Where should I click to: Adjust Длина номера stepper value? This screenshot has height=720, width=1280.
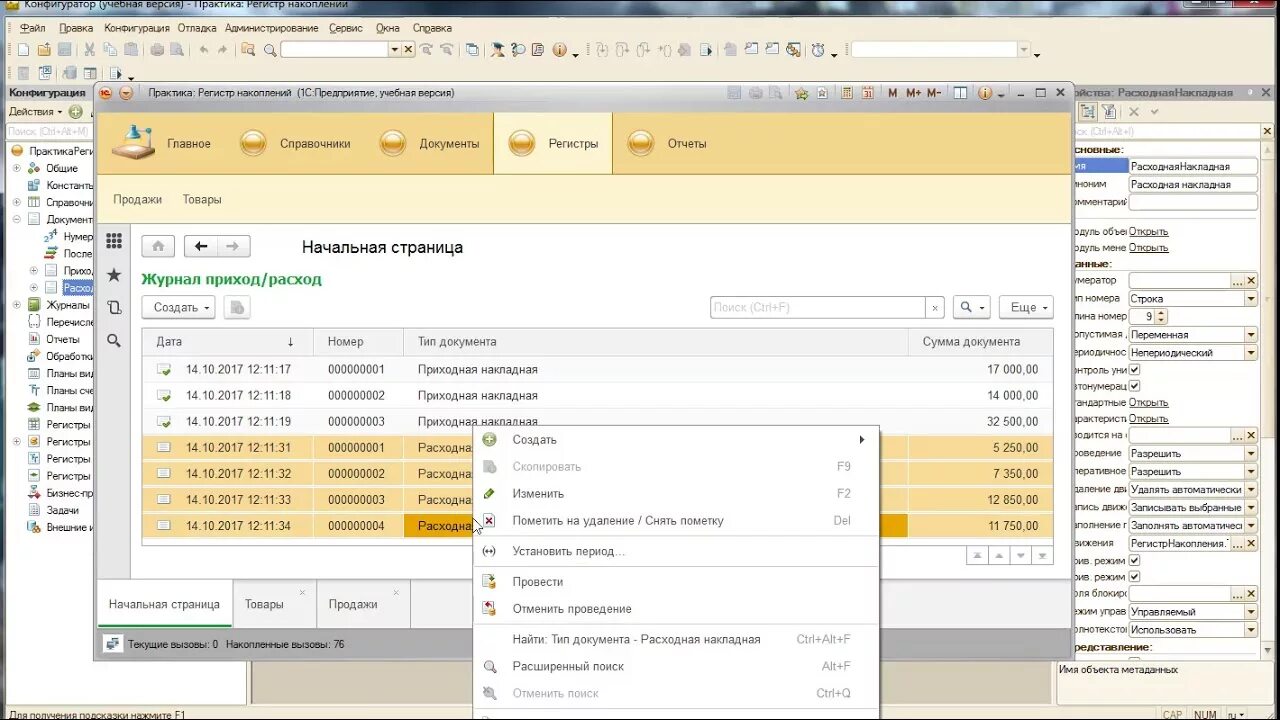point(1160,316)
